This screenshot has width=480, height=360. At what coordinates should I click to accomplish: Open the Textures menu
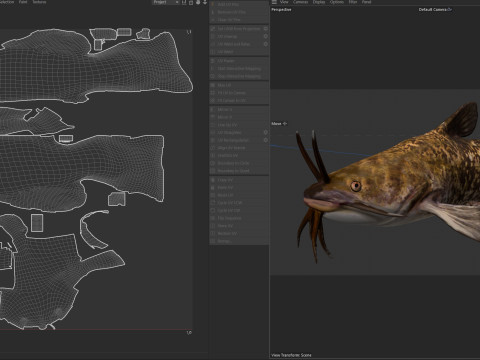39,2
